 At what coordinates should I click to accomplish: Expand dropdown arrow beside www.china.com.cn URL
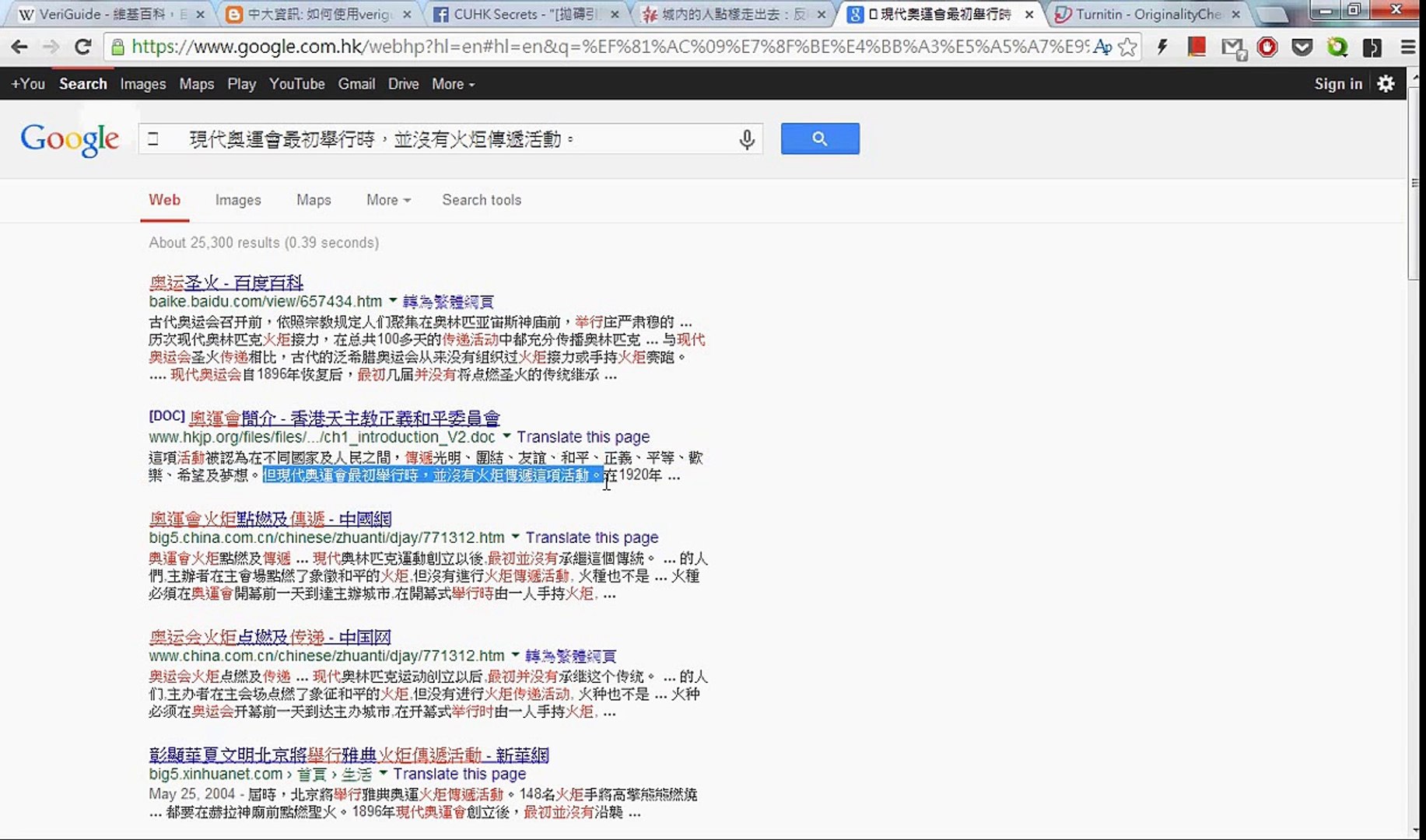(515, 655)
